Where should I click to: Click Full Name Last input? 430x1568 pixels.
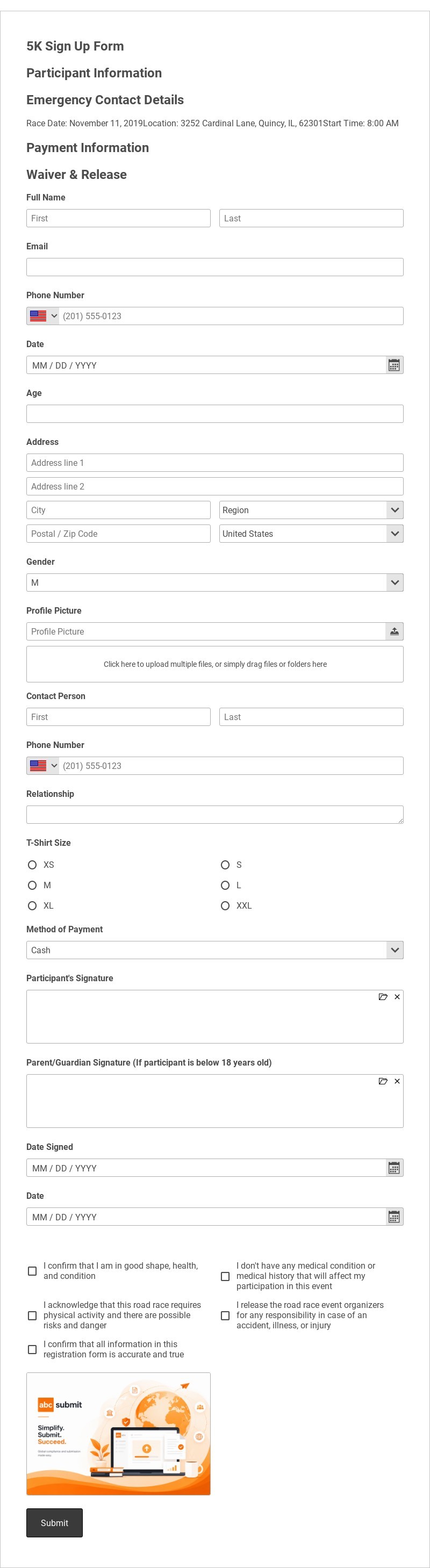coord(311,218)
